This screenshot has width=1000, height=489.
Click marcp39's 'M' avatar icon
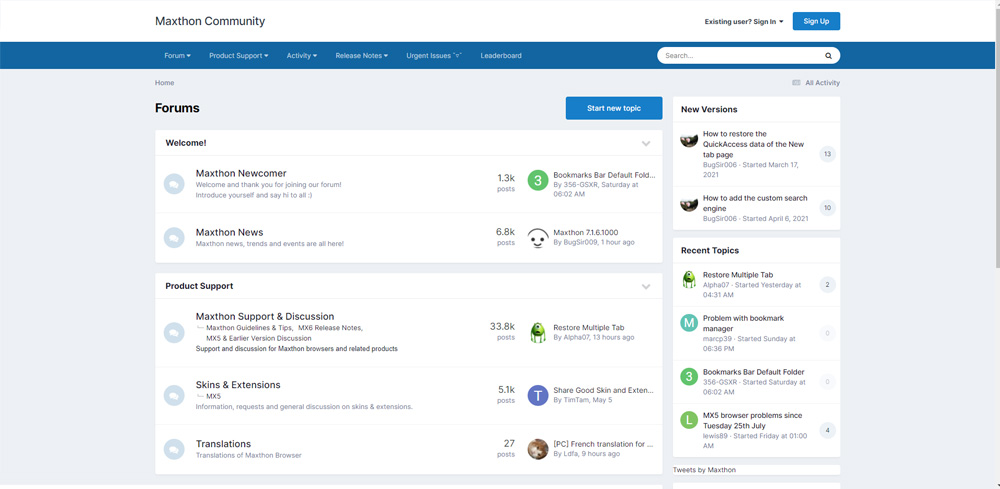[689, 323]
